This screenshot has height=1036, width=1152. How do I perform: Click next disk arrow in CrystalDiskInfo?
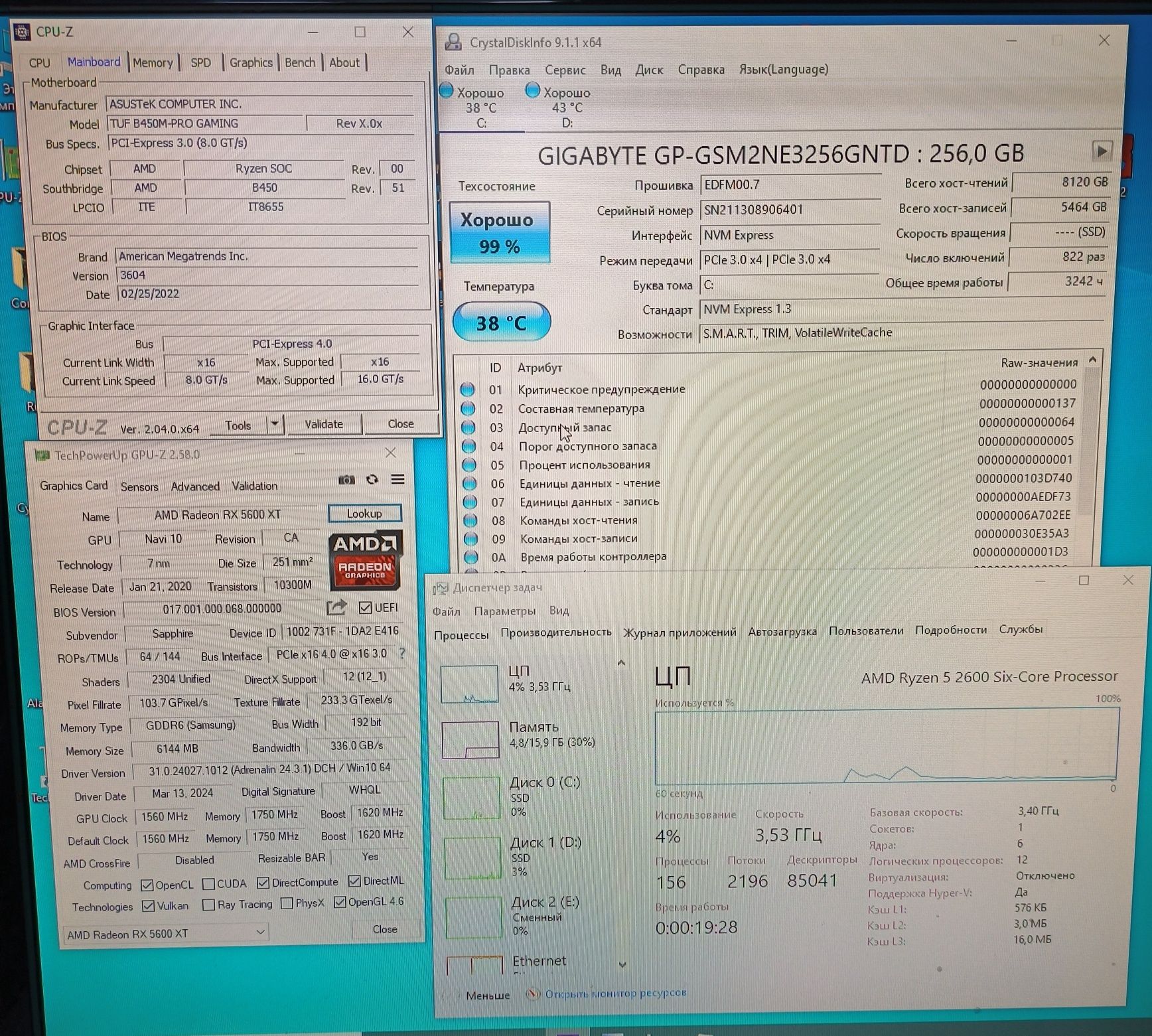[1102, 151]
